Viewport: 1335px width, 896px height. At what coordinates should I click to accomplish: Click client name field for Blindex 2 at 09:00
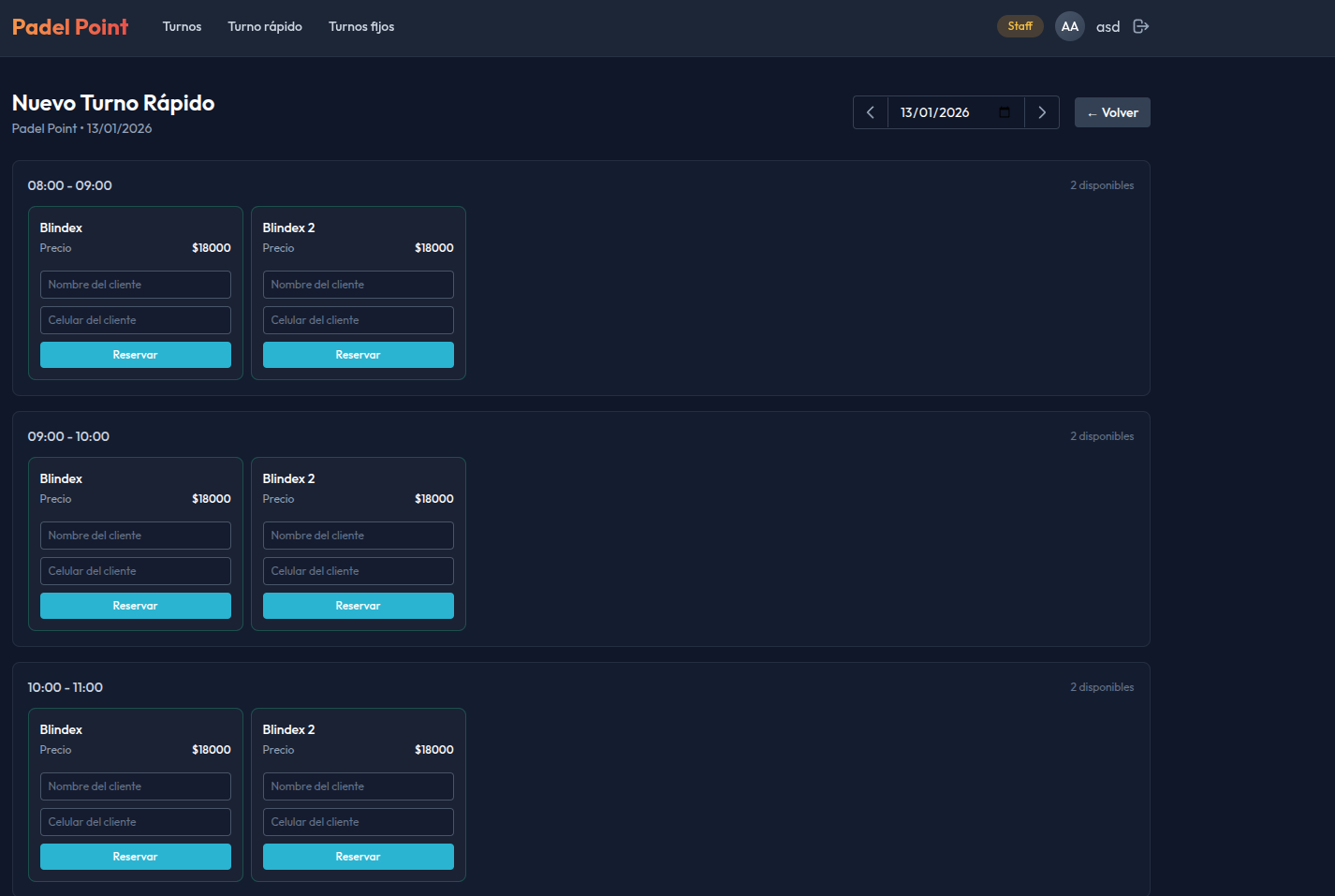[x=359, y=536]
